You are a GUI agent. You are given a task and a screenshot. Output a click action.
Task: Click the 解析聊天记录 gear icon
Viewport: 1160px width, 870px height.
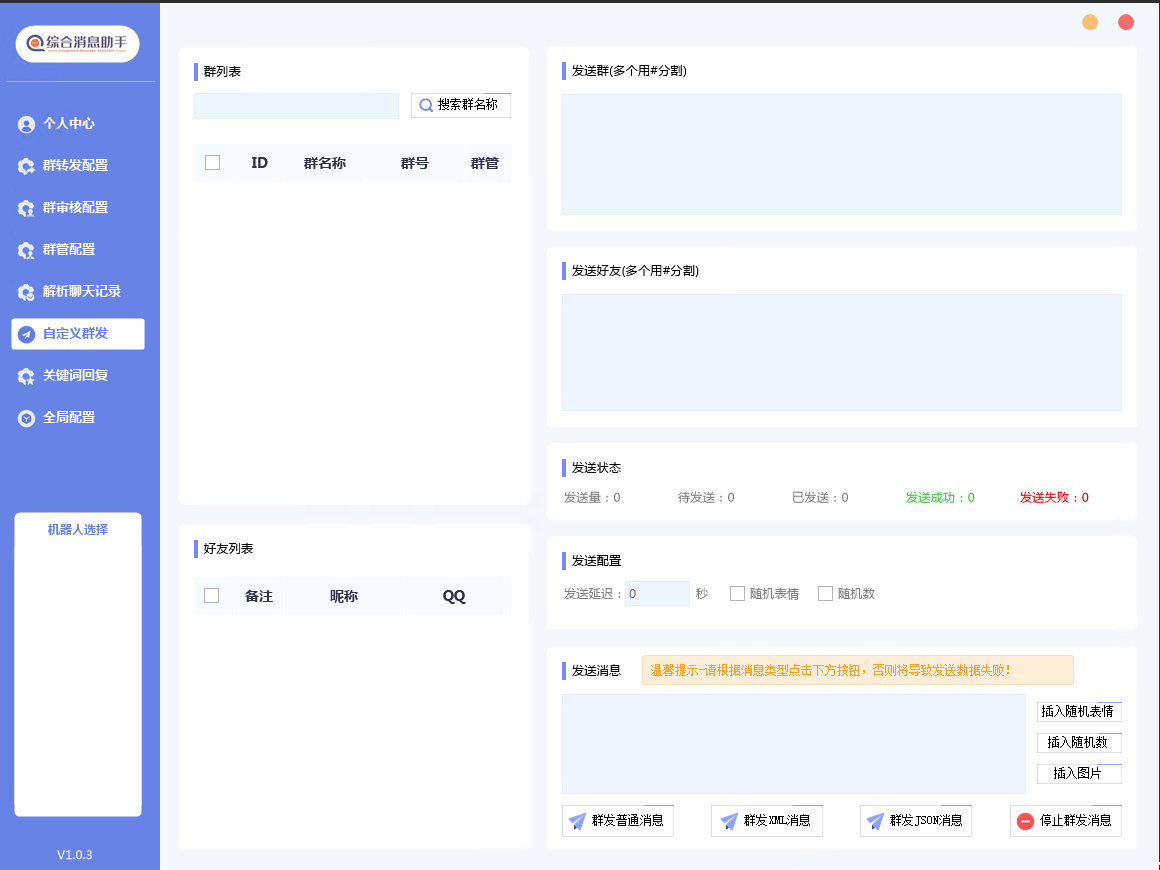(26, 292)
